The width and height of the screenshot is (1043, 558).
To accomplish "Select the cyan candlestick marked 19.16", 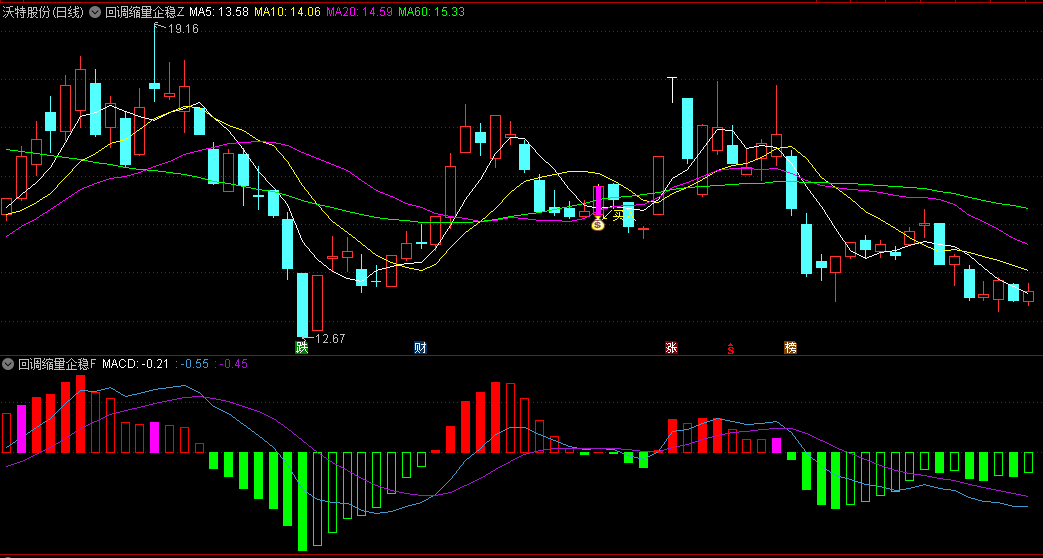I will (154, 85).
